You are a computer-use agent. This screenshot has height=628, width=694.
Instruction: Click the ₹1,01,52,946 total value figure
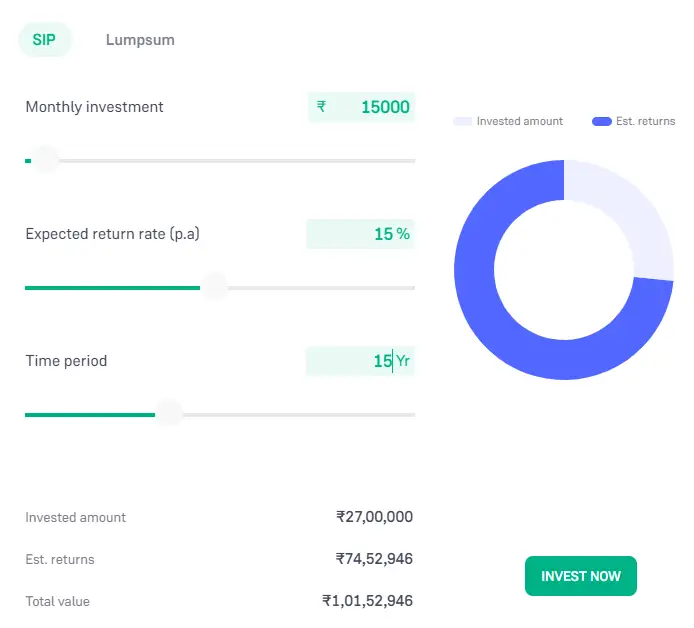pos(367,601)
